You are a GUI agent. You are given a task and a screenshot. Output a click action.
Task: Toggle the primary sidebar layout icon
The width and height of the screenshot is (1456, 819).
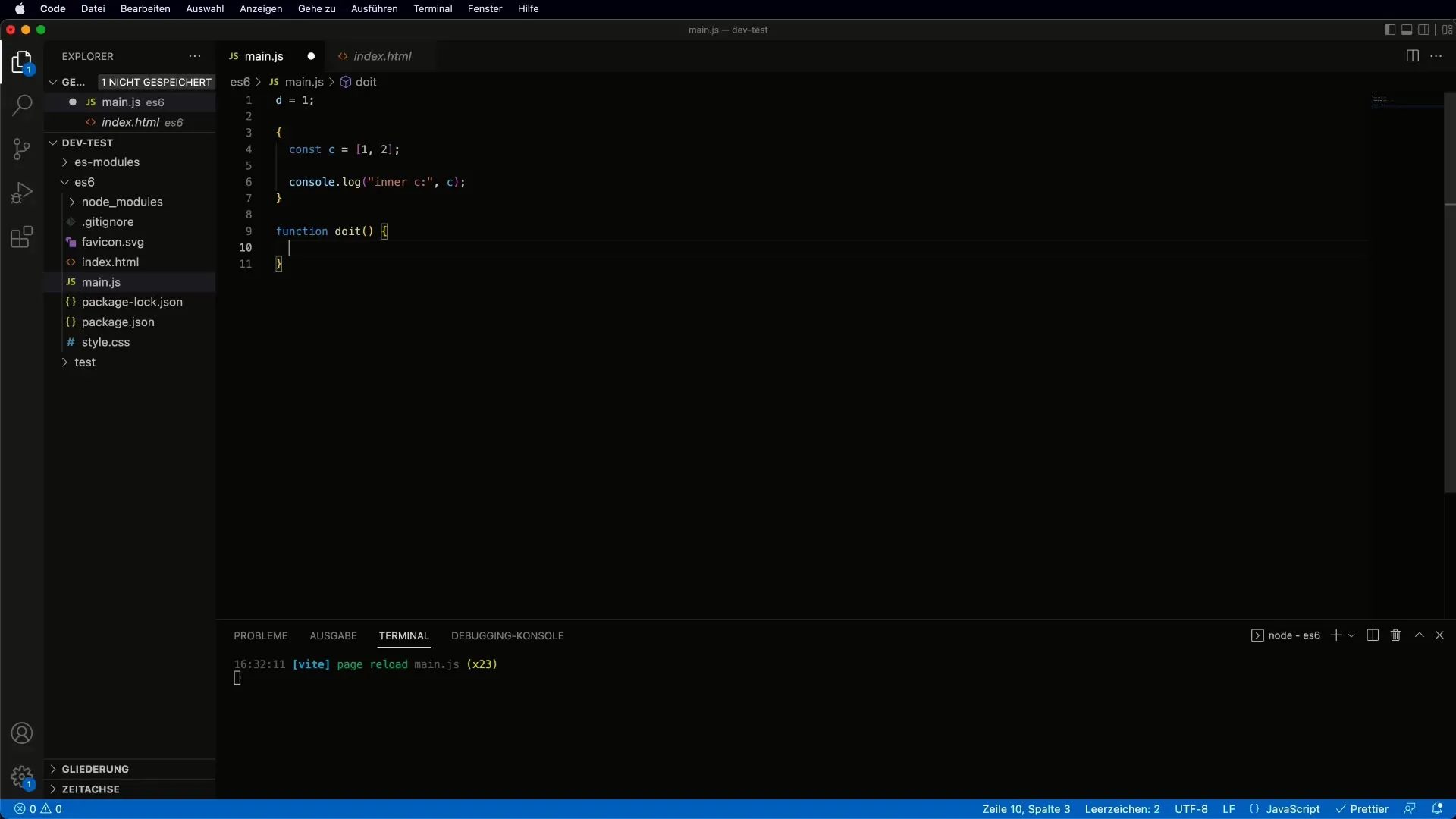pos(1389,30)
